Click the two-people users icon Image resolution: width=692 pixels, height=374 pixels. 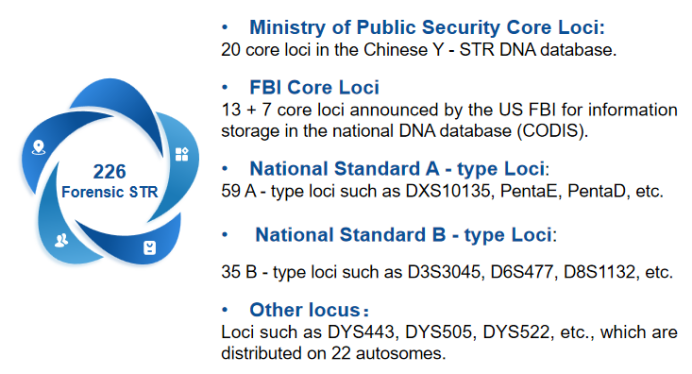pyautogui.click(x=61, y=240)
